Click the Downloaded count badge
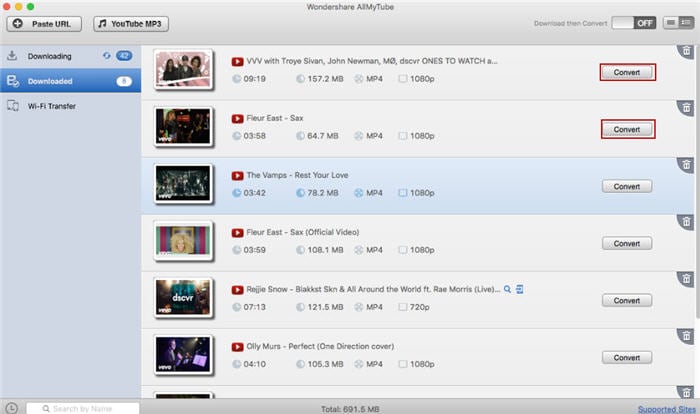This screenshot has width=700, height=414. 124,81
